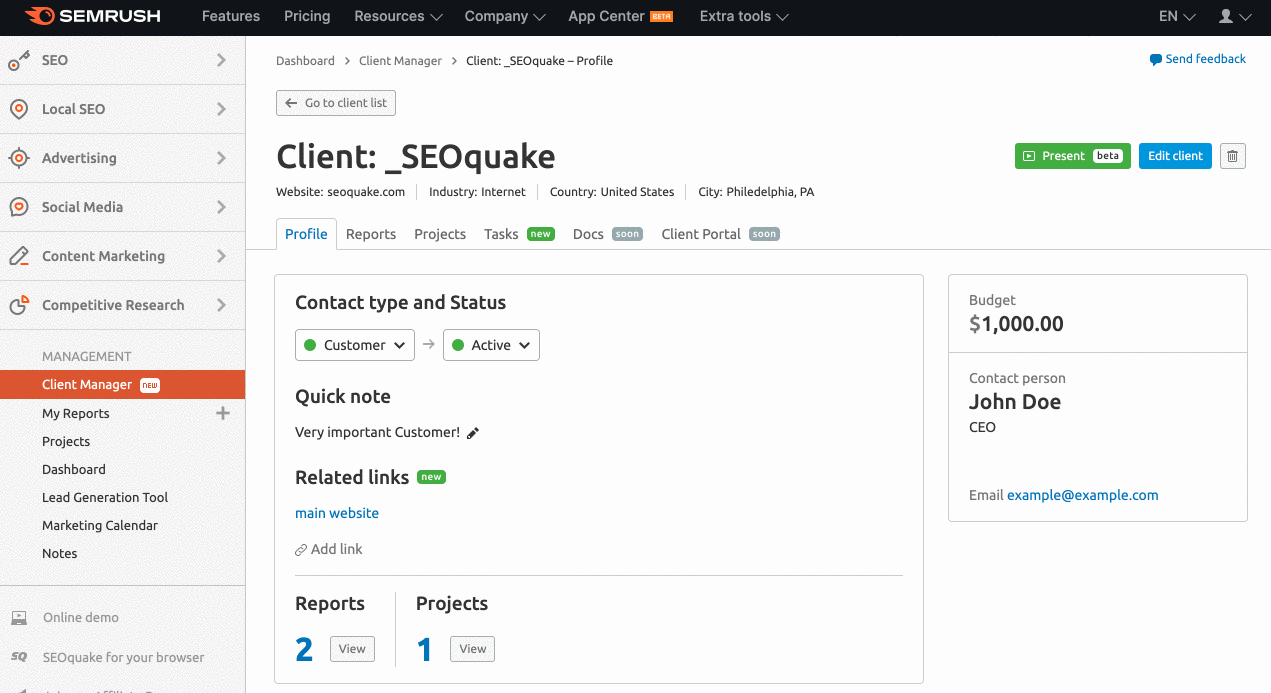Click the contact name John Doe

pyautogui.click(x=1015, y=402)
